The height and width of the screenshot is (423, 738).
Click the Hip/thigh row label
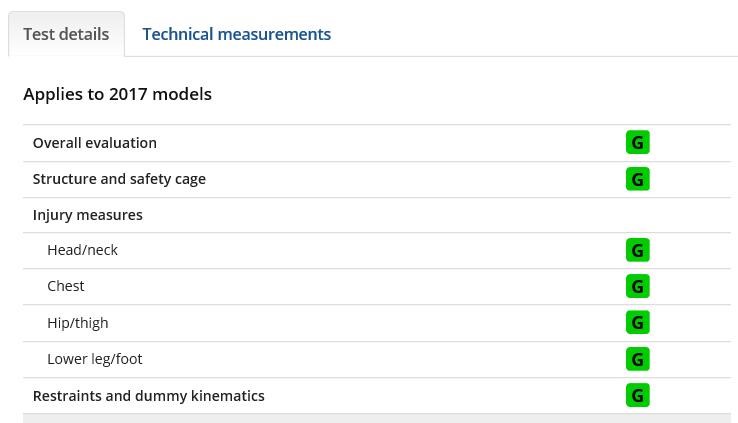point(78,323)
